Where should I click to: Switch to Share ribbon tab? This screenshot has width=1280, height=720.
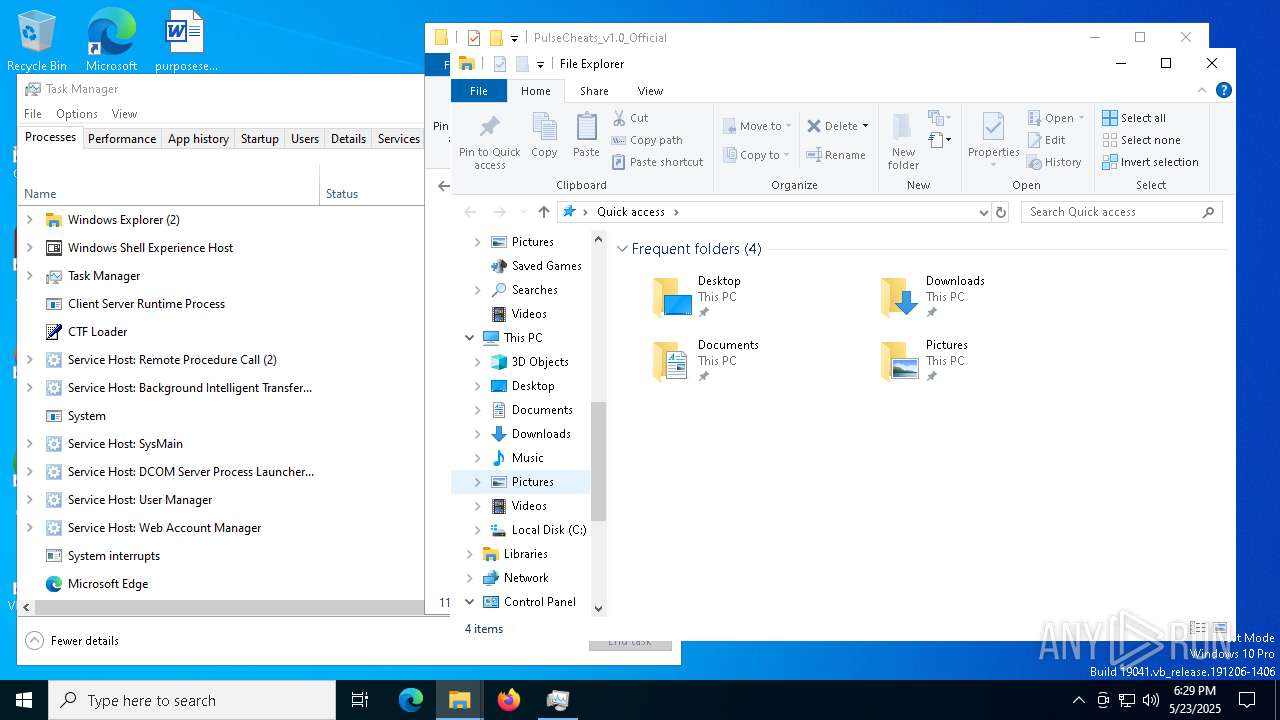click(x=594, y=91)
